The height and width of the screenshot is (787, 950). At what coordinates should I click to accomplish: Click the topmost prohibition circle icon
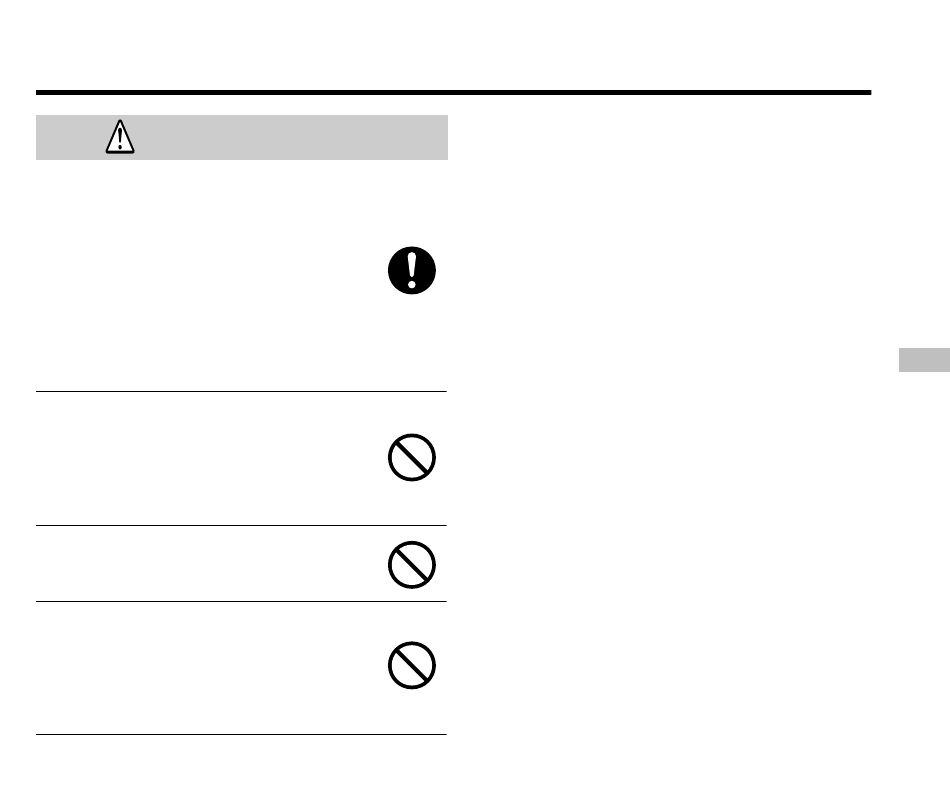click(412, 457)
